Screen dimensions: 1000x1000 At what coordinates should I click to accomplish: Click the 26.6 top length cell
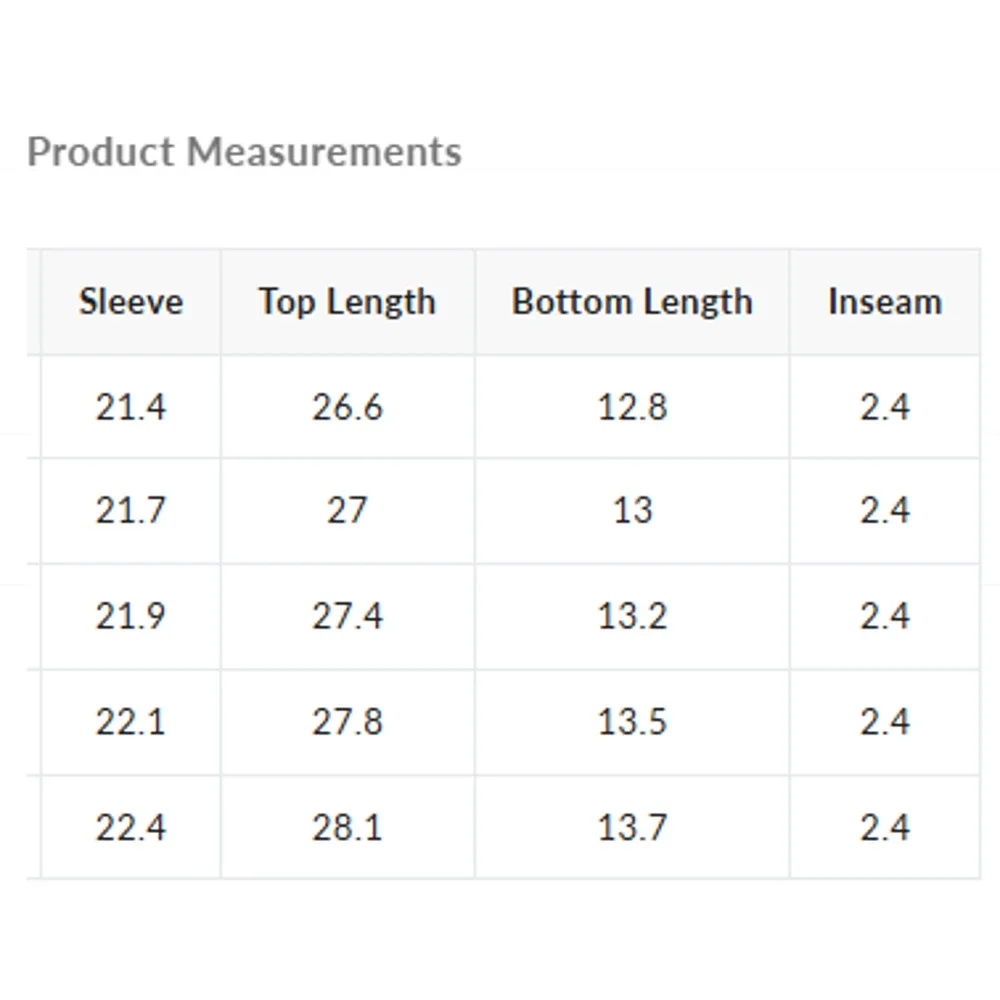tap(348, 407)
